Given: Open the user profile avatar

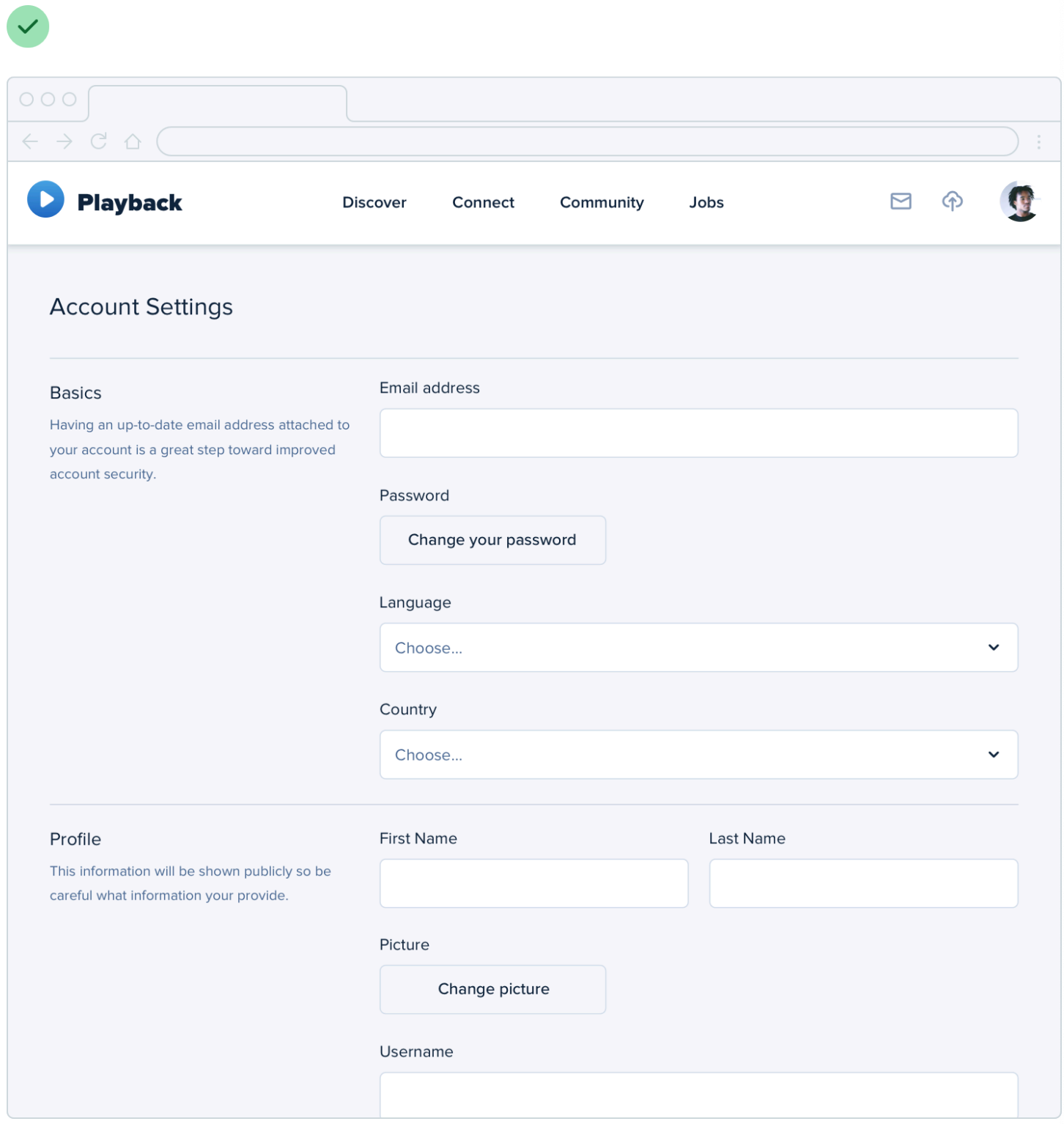Looking at the screenshot, I should coord(1019,201).
